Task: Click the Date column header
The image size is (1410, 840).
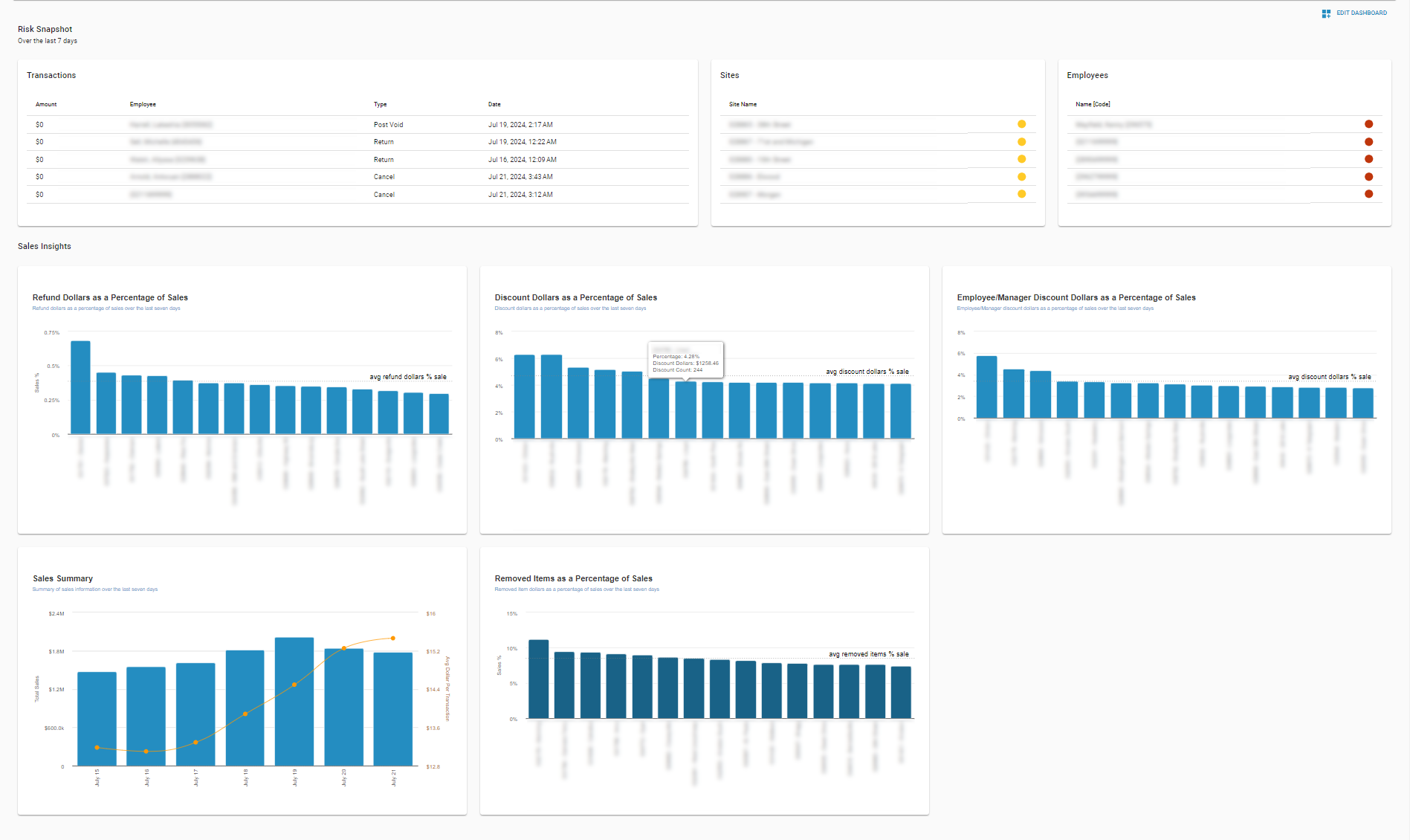Action: [494, 104]
